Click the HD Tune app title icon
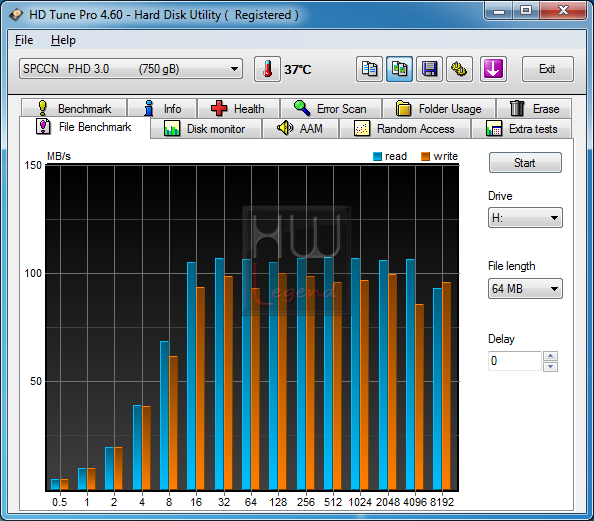The width and height of the screenshot is (594, 521). pos(16,15)
